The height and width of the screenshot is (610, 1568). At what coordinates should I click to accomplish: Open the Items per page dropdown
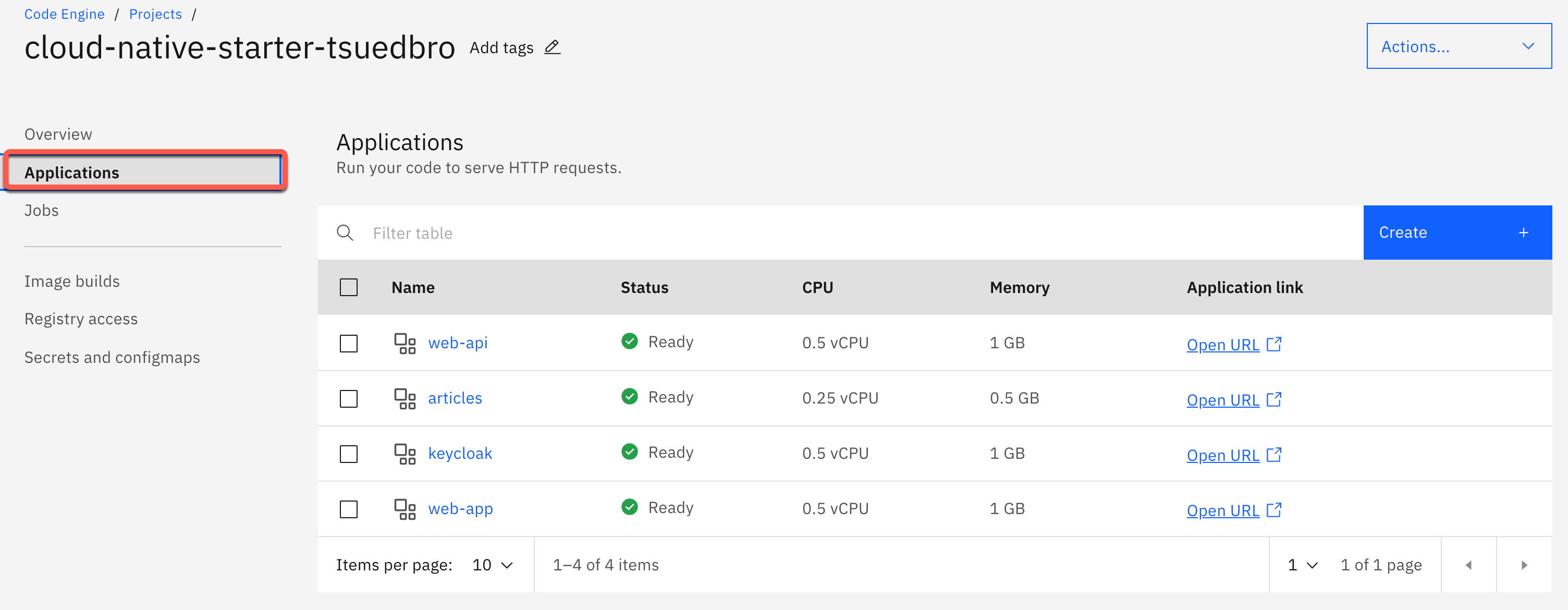[493, 565]
